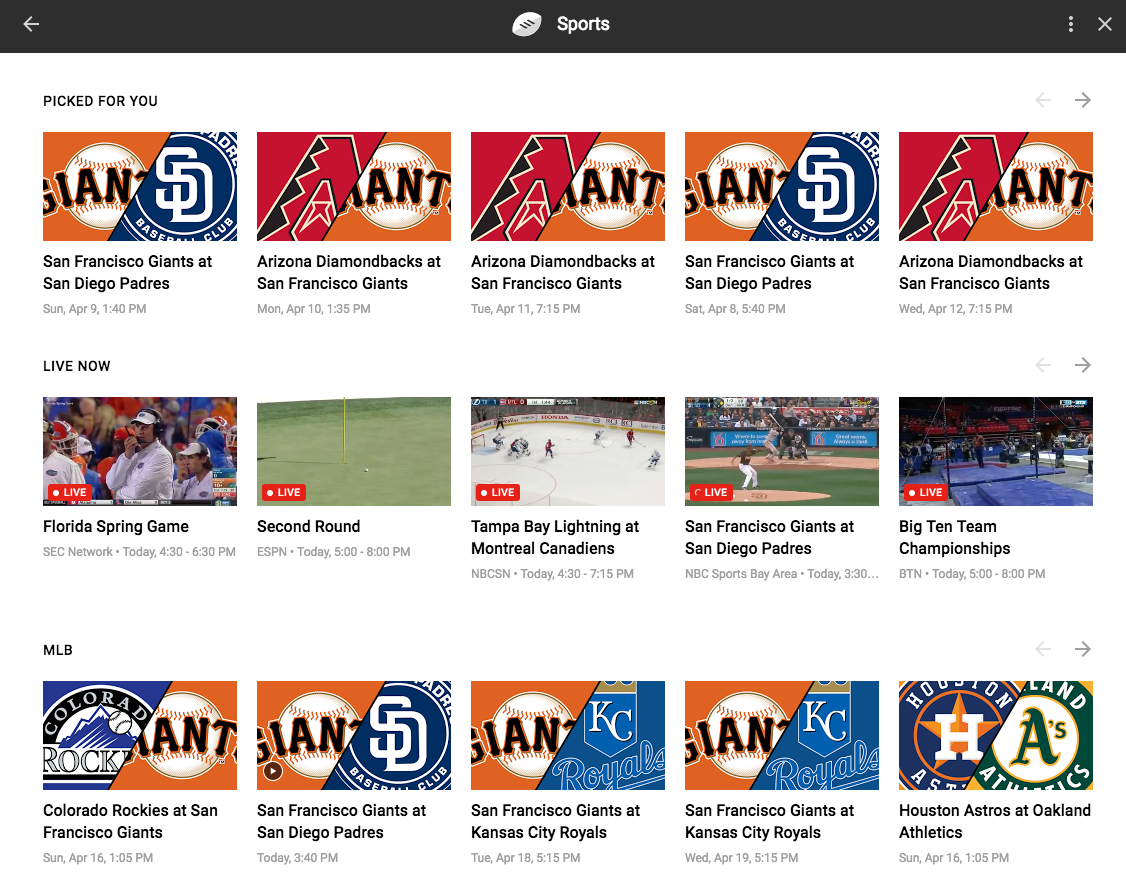Screen dimensions: 1126x880
Task: Go to previous page of MLB row
Action: tap(1043, 649)
